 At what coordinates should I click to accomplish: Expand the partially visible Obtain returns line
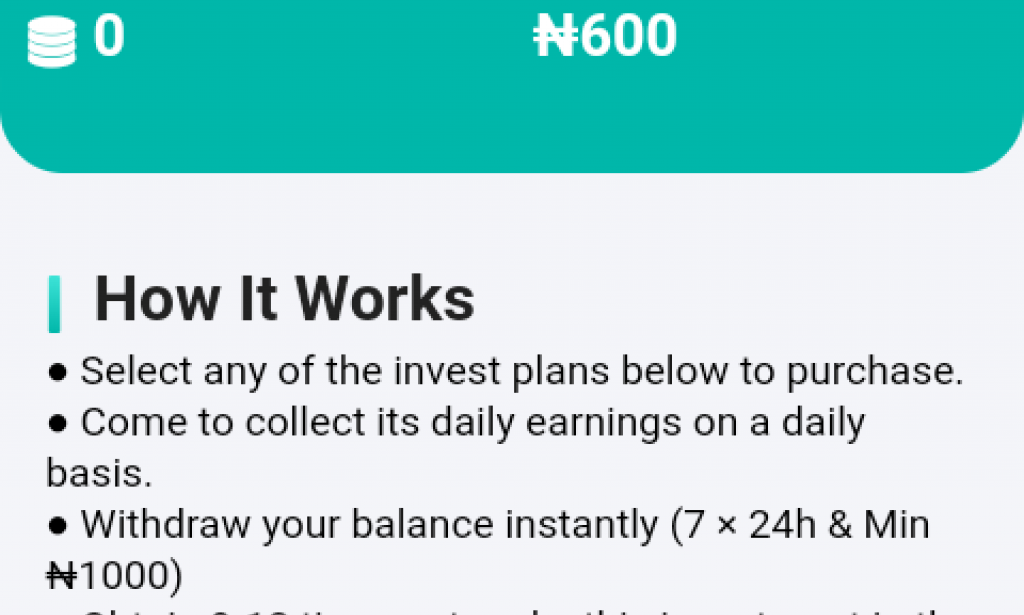point(500,610)
